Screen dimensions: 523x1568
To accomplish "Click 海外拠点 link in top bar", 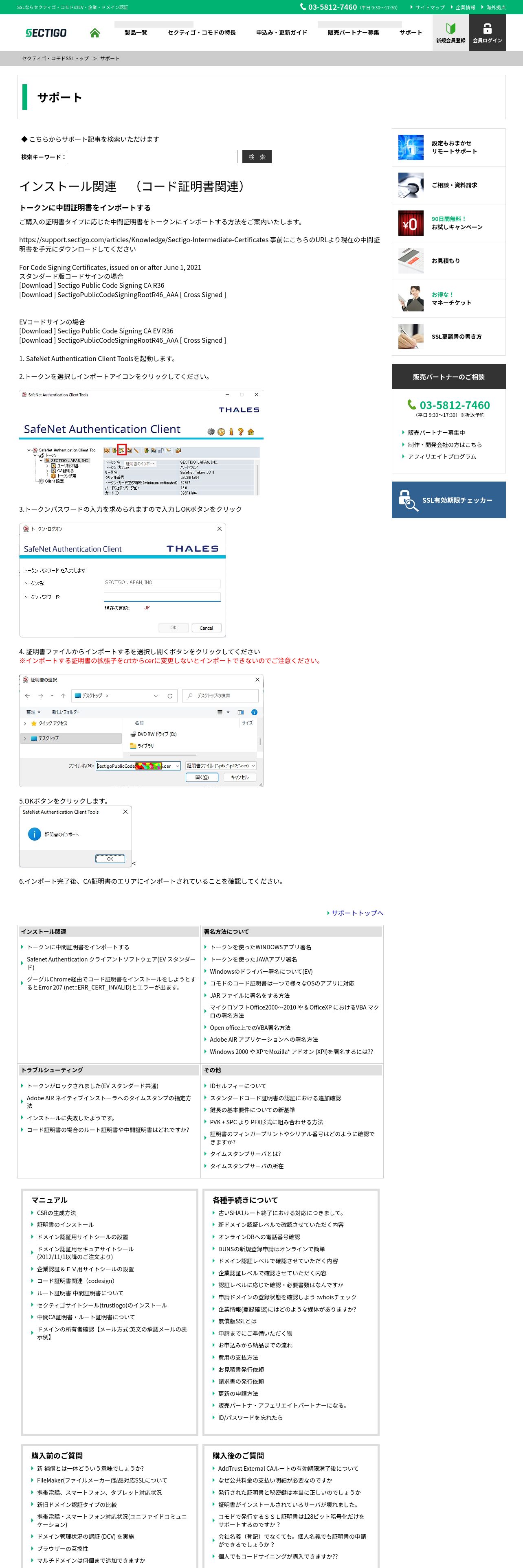I will coord(496,7).
